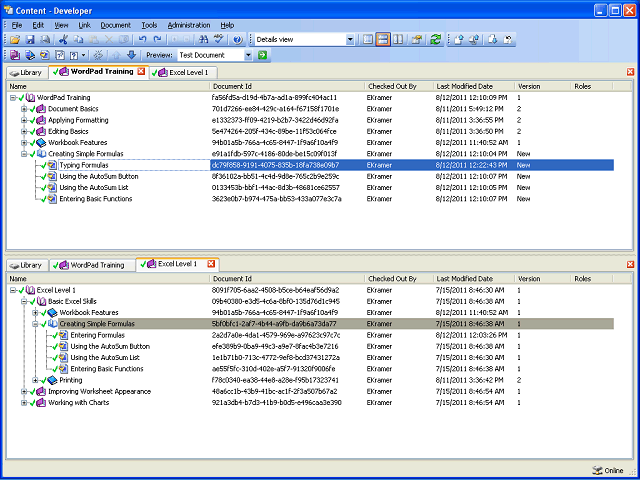The image size is (640, 480).
Task: Click the New Module purple book icon
Action: pyautogui.click(x=15, y=55)
